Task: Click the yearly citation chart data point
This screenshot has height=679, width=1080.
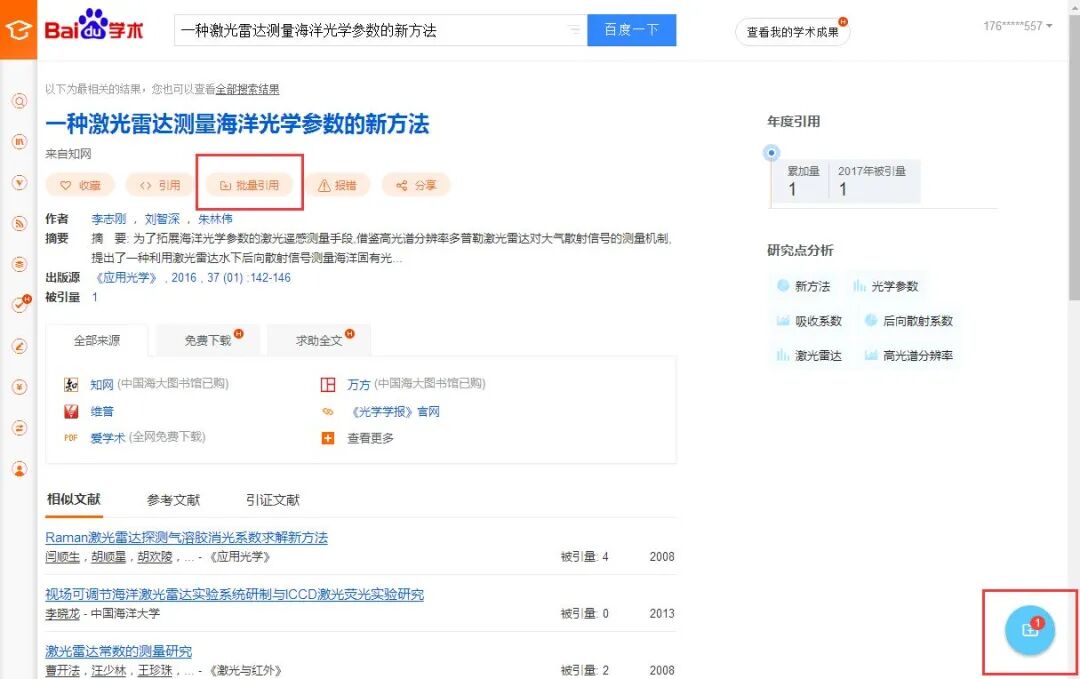Action: [771, 153]
